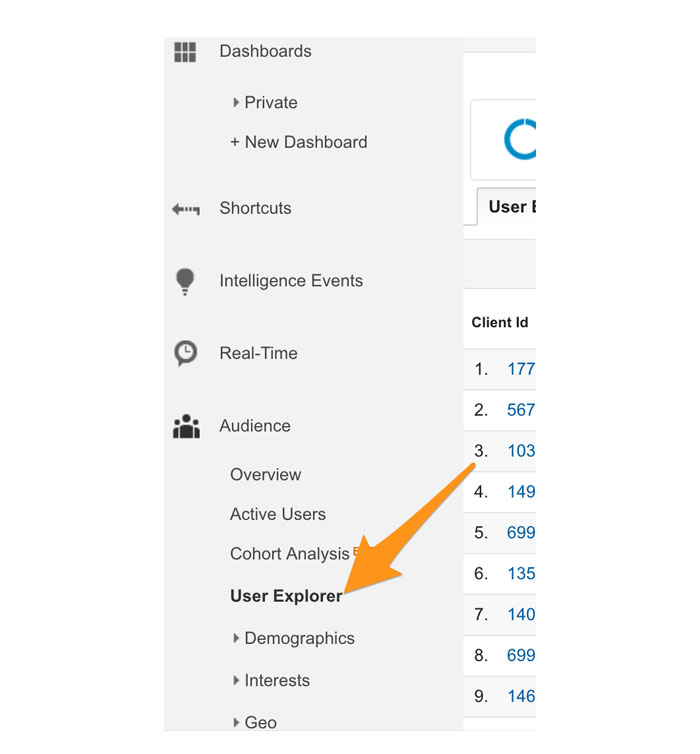Open the first client ID starting with 177
This screenshot has width=700, height=754.
[521, 369]
